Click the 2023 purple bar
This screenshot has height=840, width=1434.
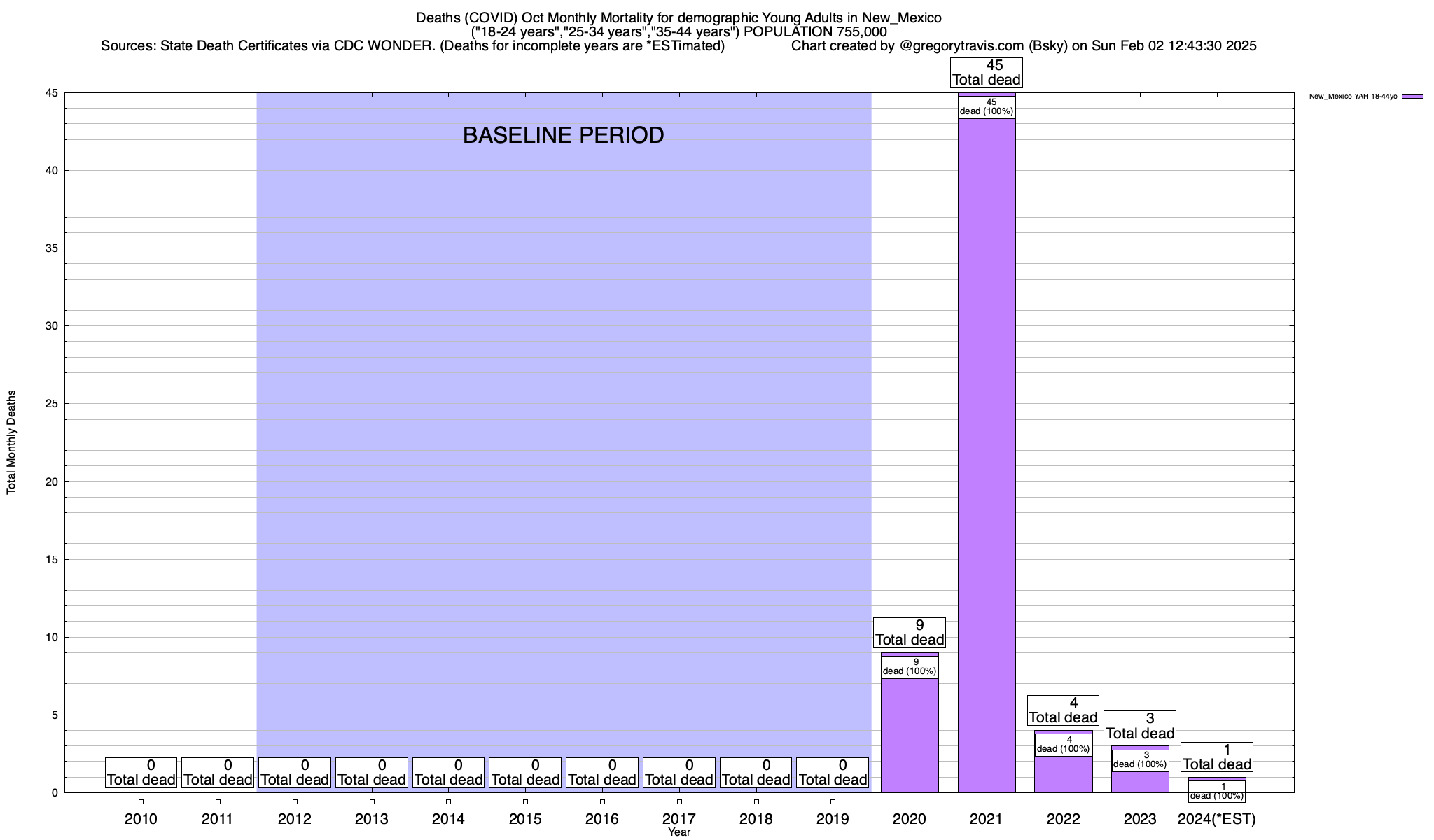point(1140,782)
